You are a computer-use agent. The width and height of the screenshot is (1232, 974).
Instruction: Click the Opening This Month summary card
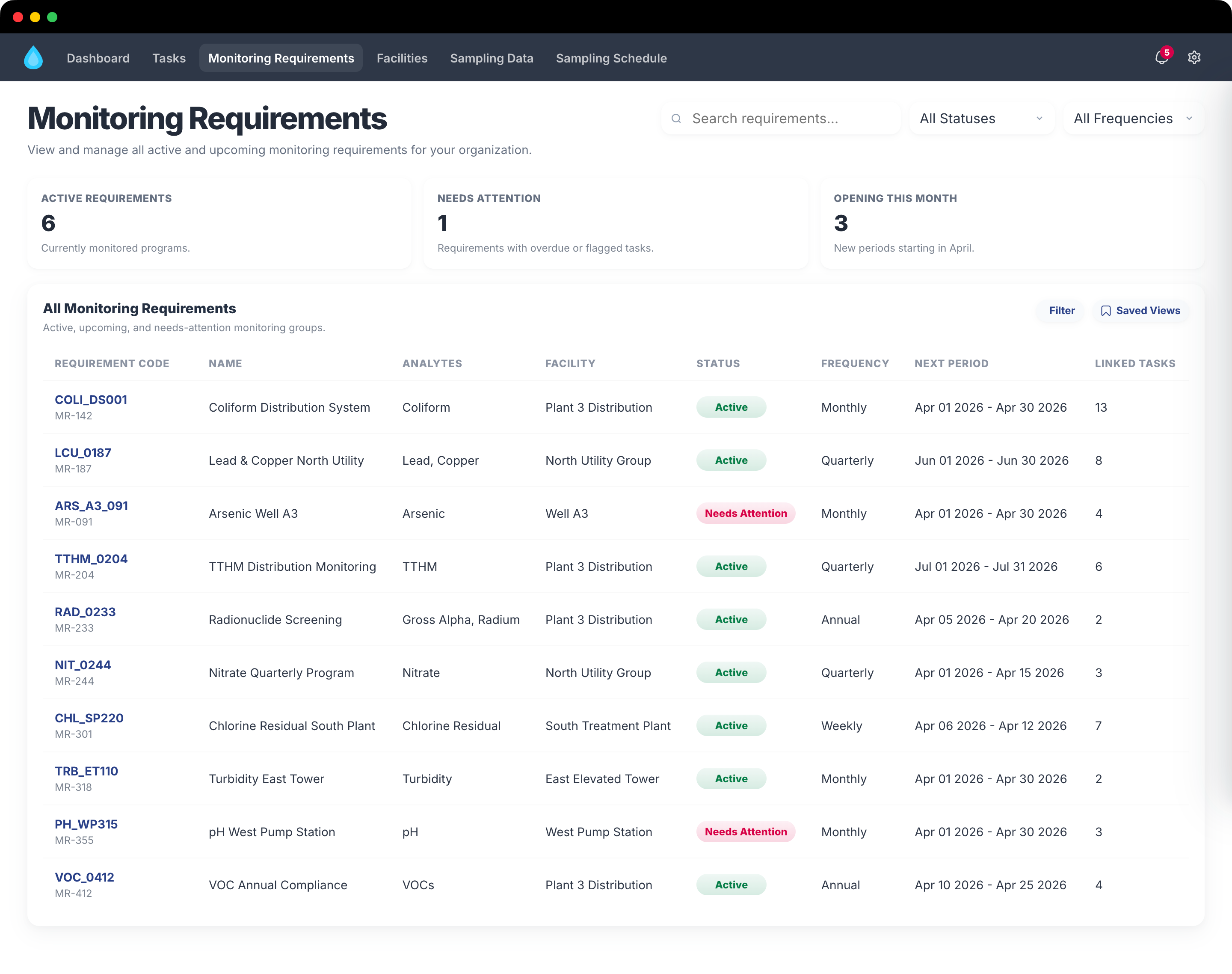click(x=1012, y=223)
